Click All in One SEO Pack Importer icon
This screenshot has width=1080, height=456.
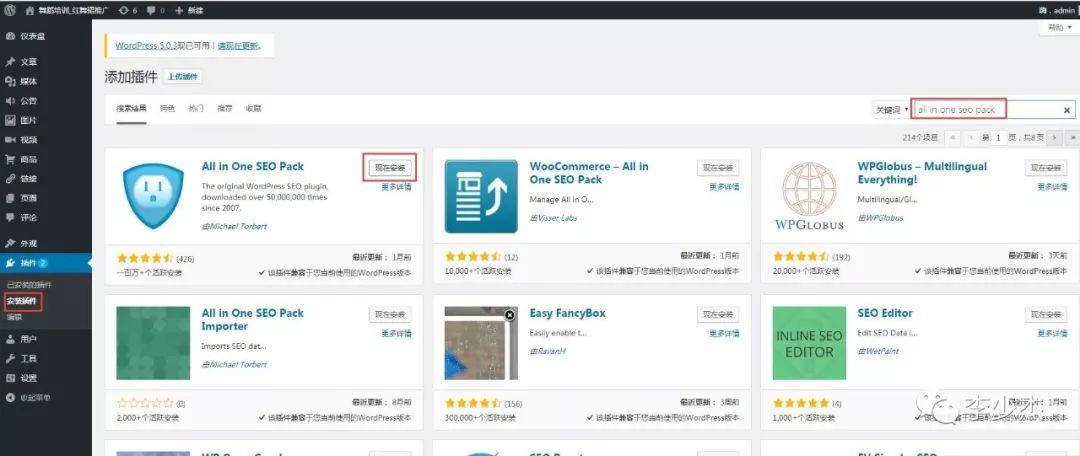click(x=153, y=343)
